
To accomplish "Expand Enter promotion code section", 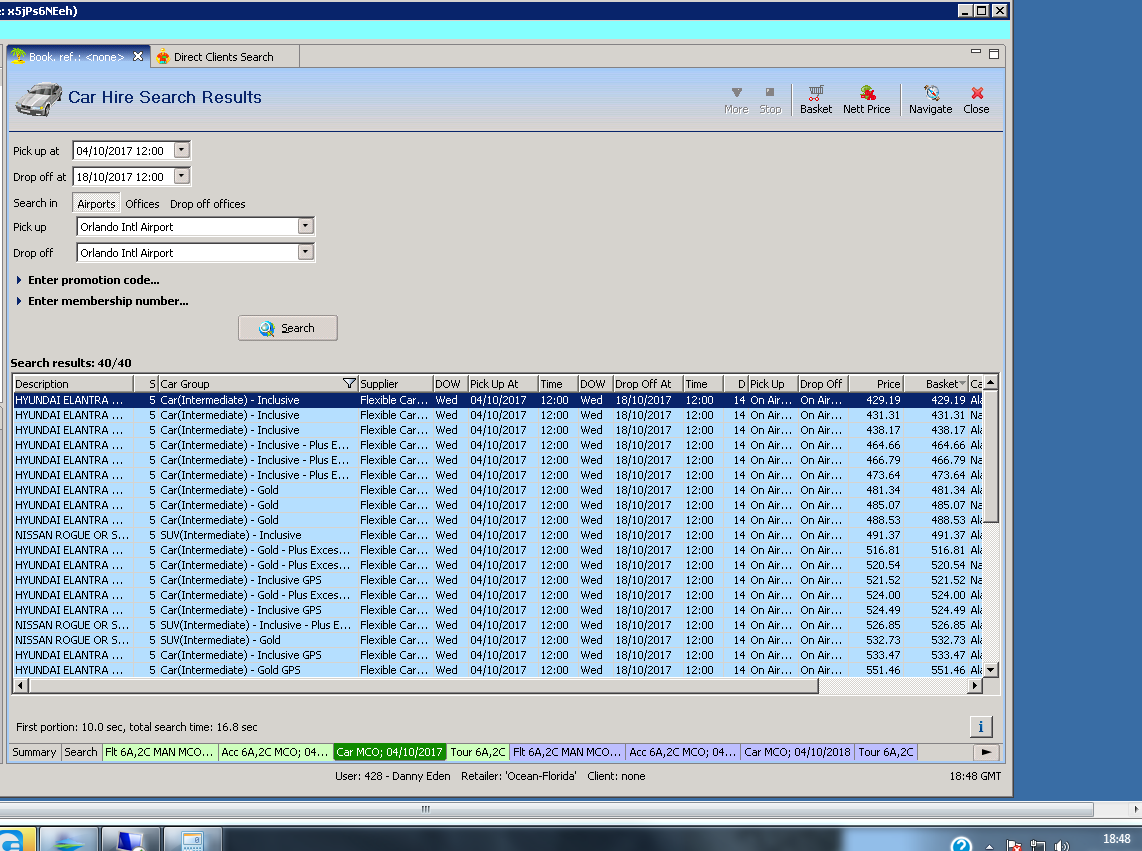I will pyautogui.click(x=93, y=280).
